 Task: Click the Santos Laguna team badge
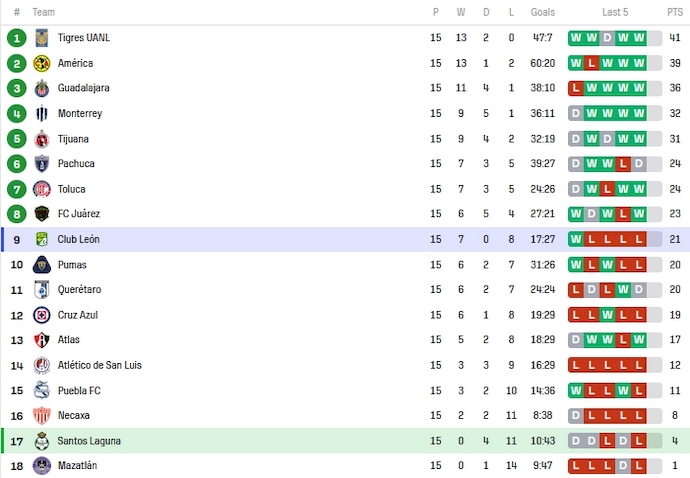(42, 441)
